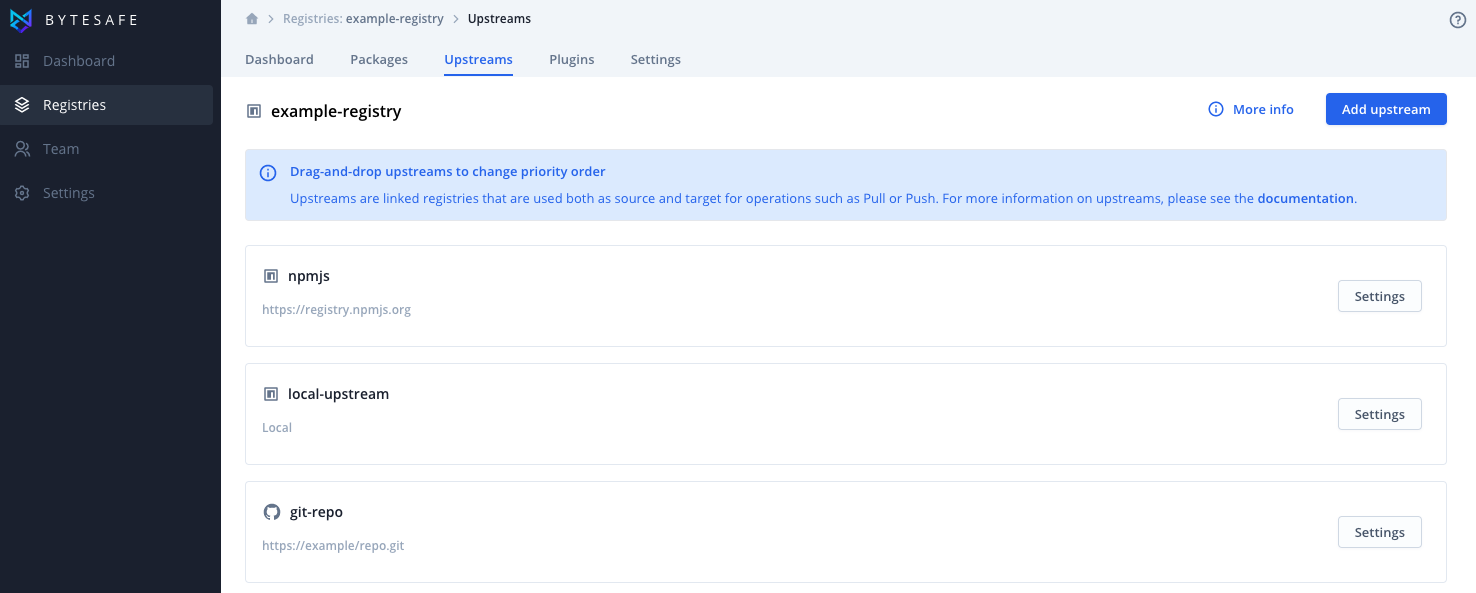Click the npm icon beside local-upstream
The width and height of the screenshot is (1476, 593).
tap(270, 394)
